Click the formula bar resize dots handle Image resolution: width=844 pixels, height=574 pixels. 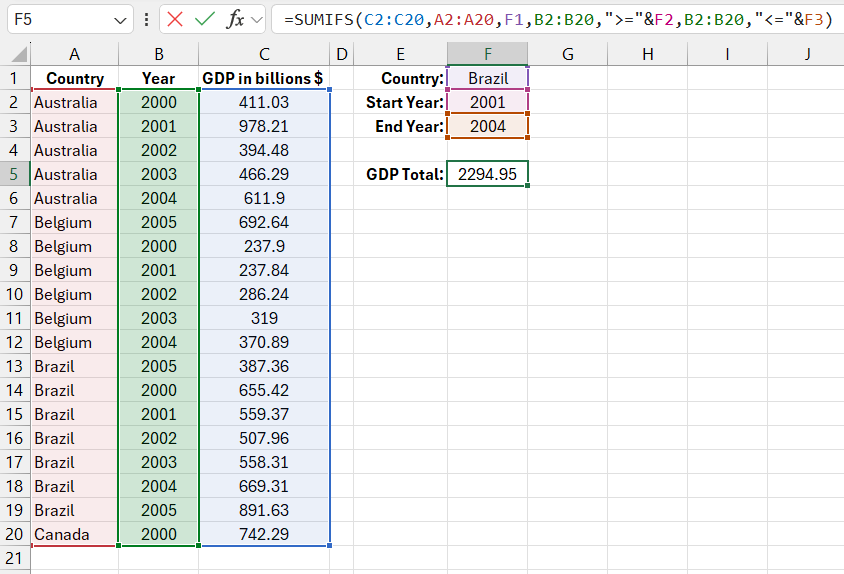pos(146,20)
